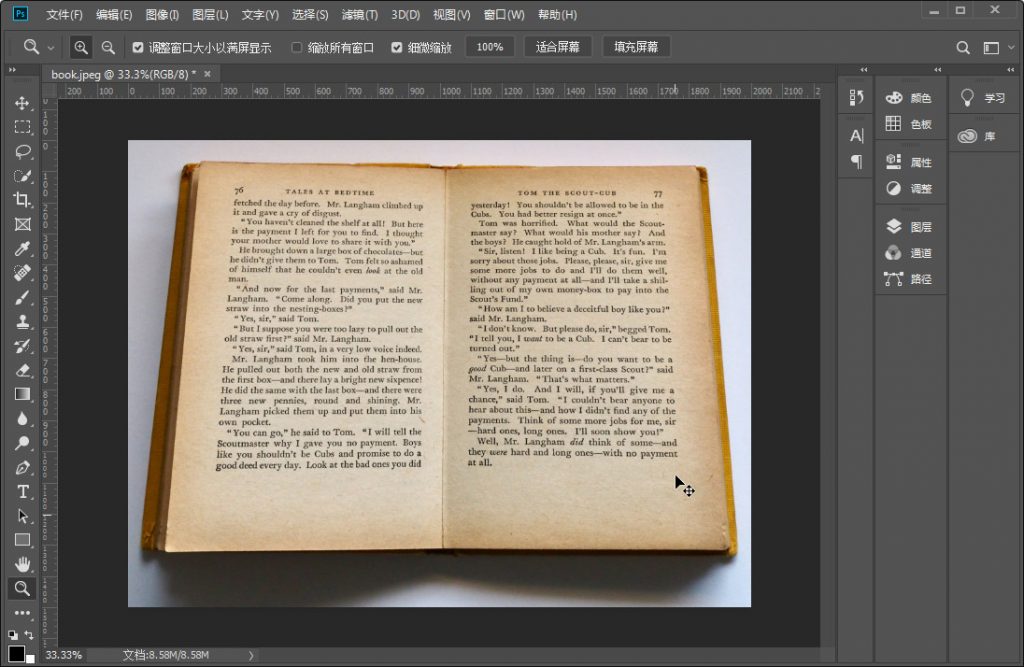The height and width of the screenshot is (667, 1024).
Task: Select the Dodge tool
Action: (x=22, y=443)
